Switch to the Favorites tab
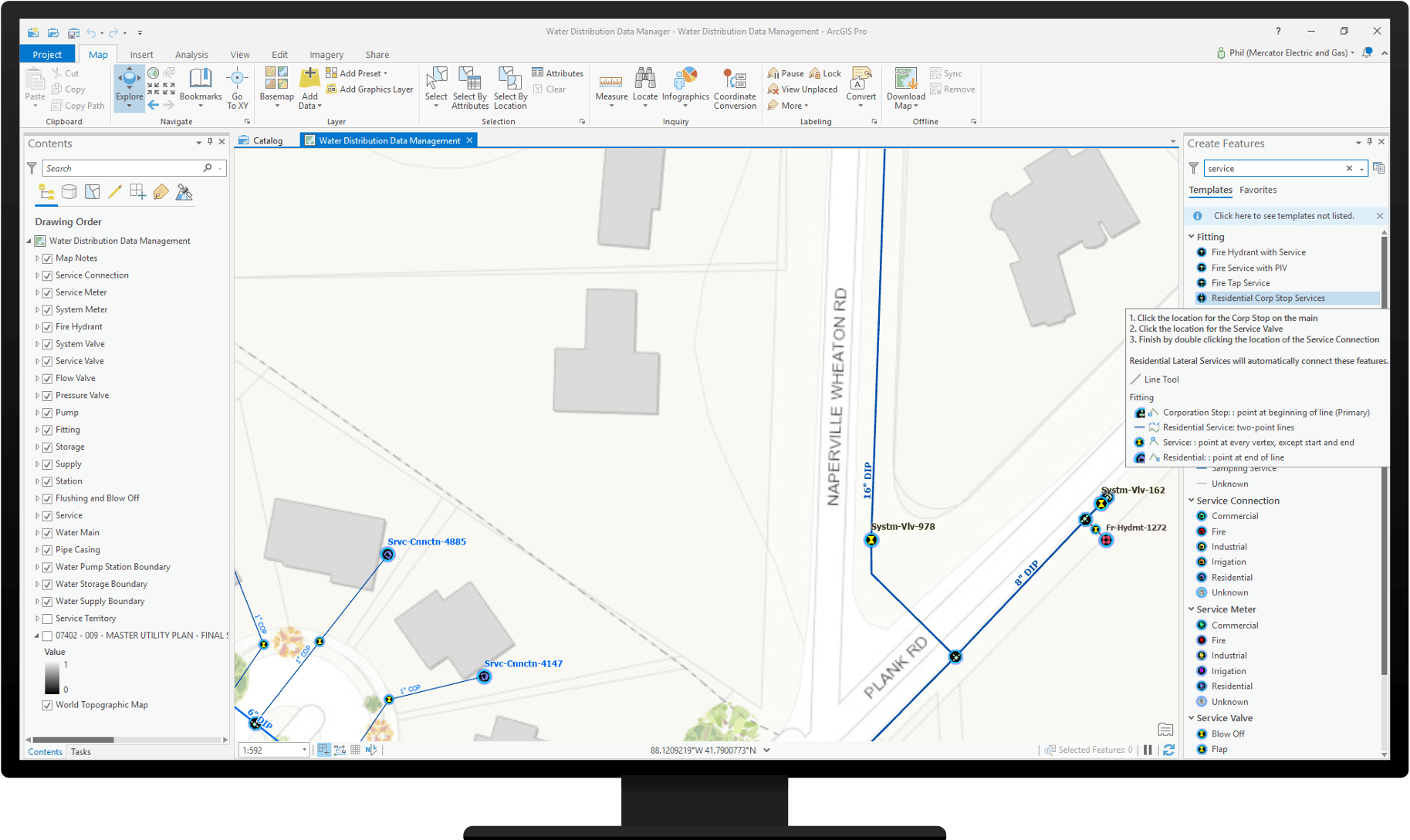The height and width of the screenshot is (840, 1410). point(1258,190)
